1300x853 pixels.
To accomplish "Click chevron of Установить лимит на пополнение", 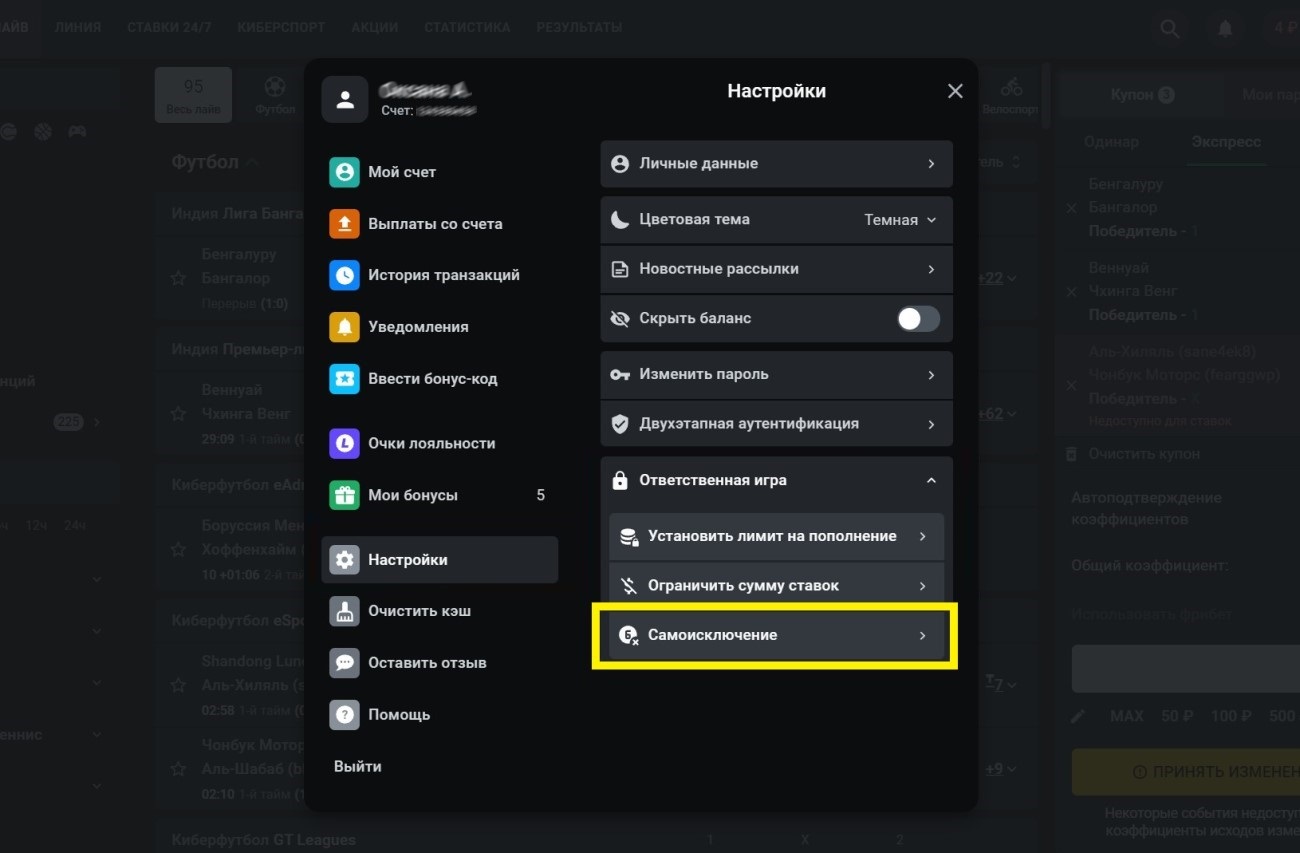I will click(922, 536).
